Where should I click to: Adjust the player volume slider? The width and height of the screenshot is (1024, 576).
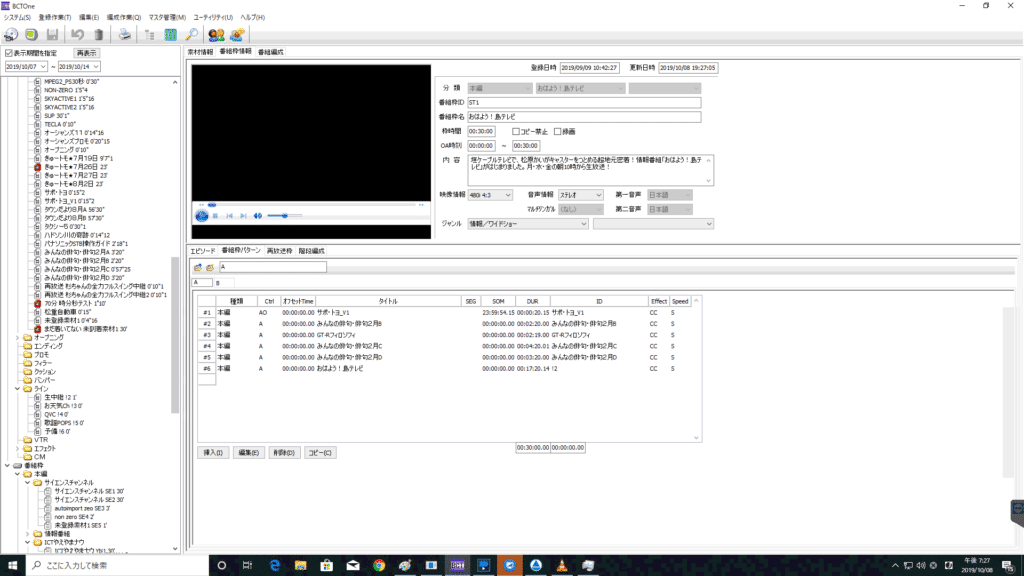285,216
